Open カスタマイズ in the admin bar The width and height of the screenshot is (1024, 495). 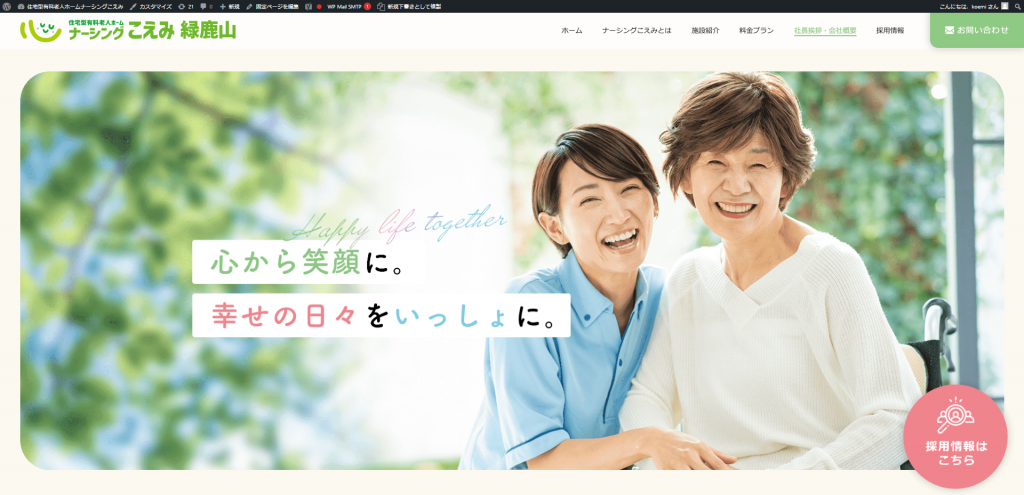click(x=151, y=6)
